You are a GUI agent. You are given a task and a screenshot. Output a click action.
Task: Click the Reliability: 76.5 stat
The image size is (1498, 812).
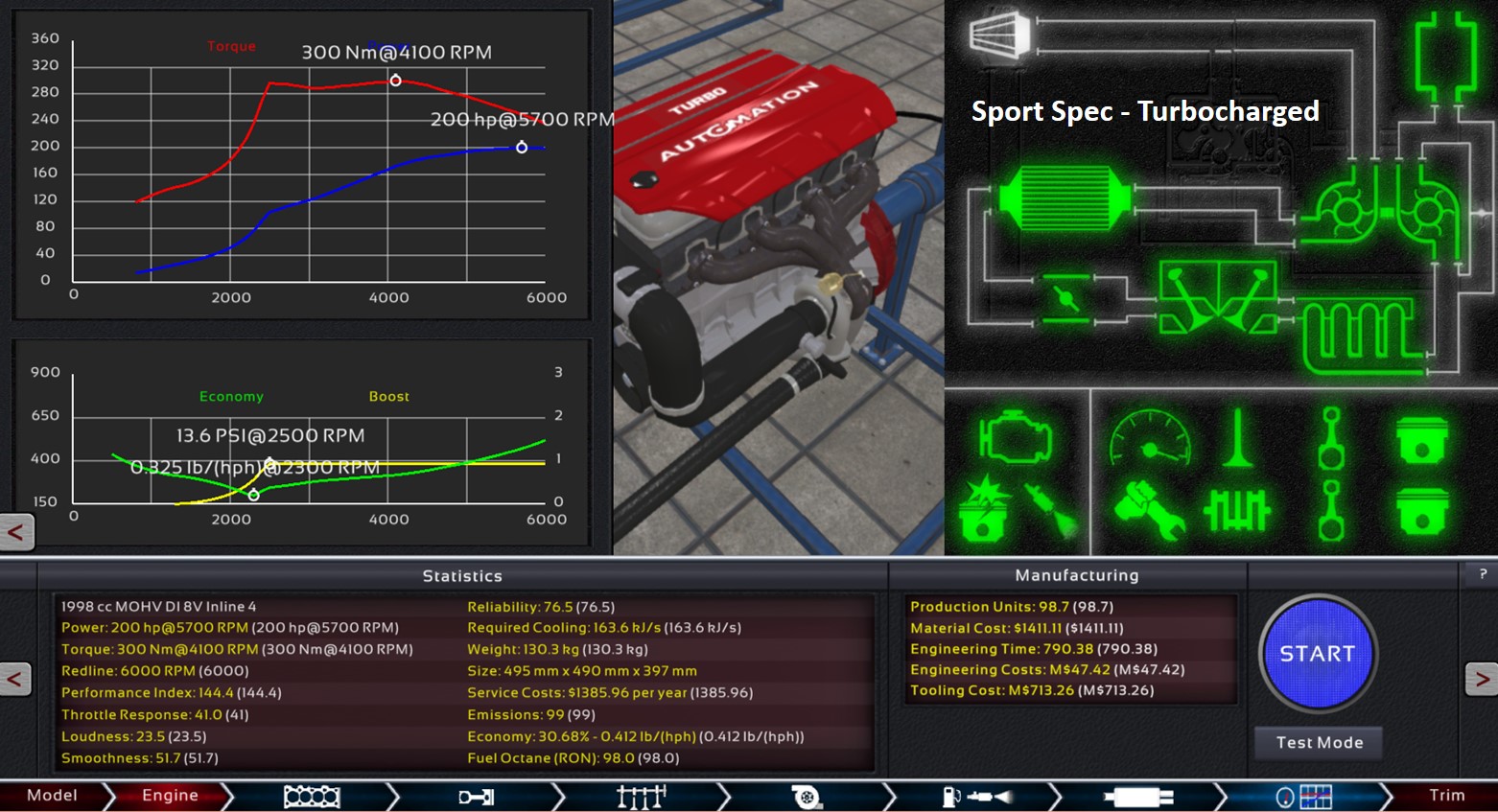point(541,607)
